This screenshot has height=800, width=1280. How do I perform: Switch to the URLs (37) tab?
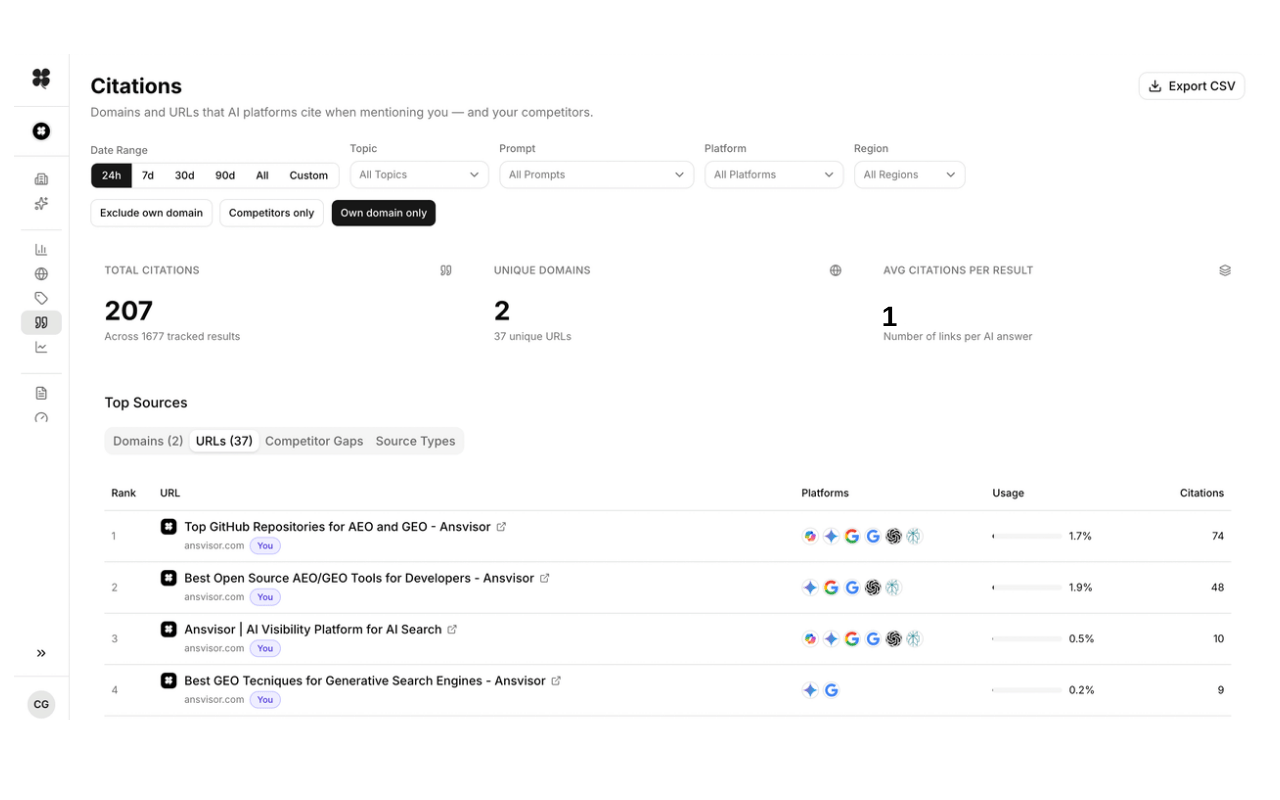224,441
